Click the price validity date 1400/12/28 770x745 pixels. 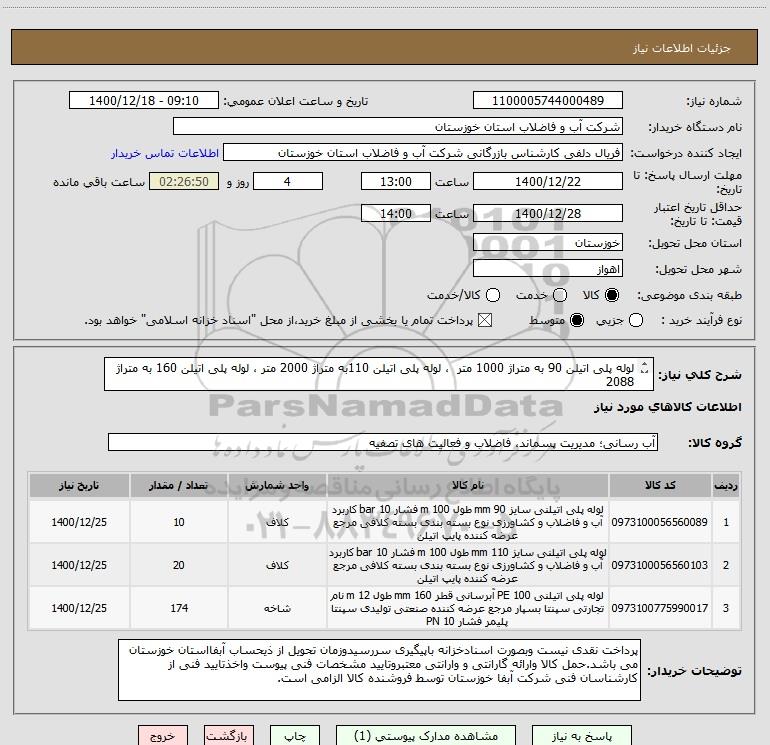coord(548,213)
